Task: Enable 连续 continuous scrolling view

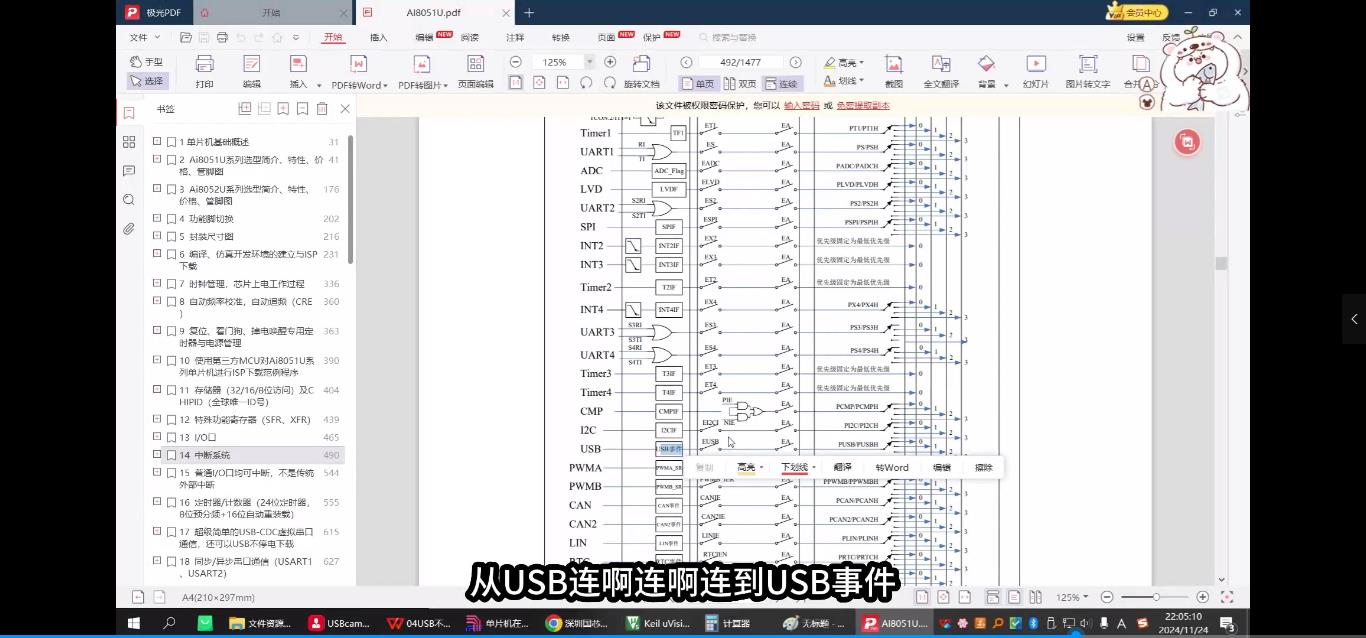Action: coord(782,84)
